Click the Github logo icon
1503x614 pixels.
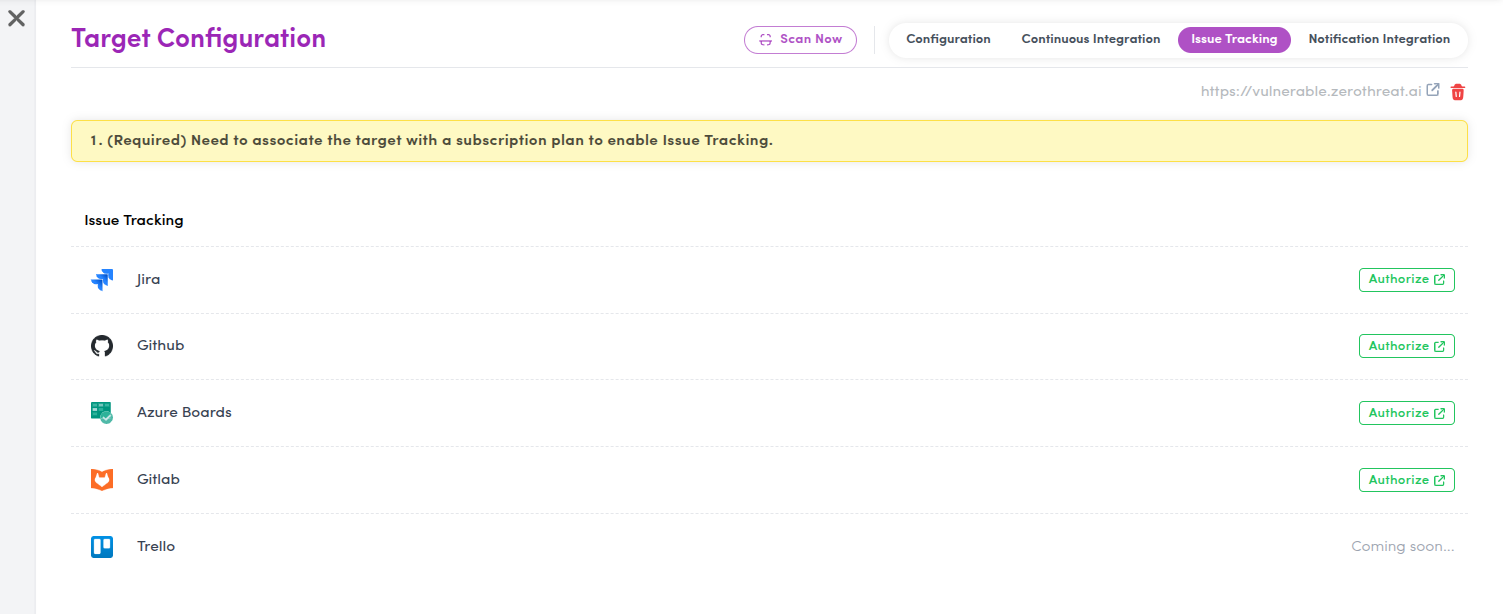point(102,346)
